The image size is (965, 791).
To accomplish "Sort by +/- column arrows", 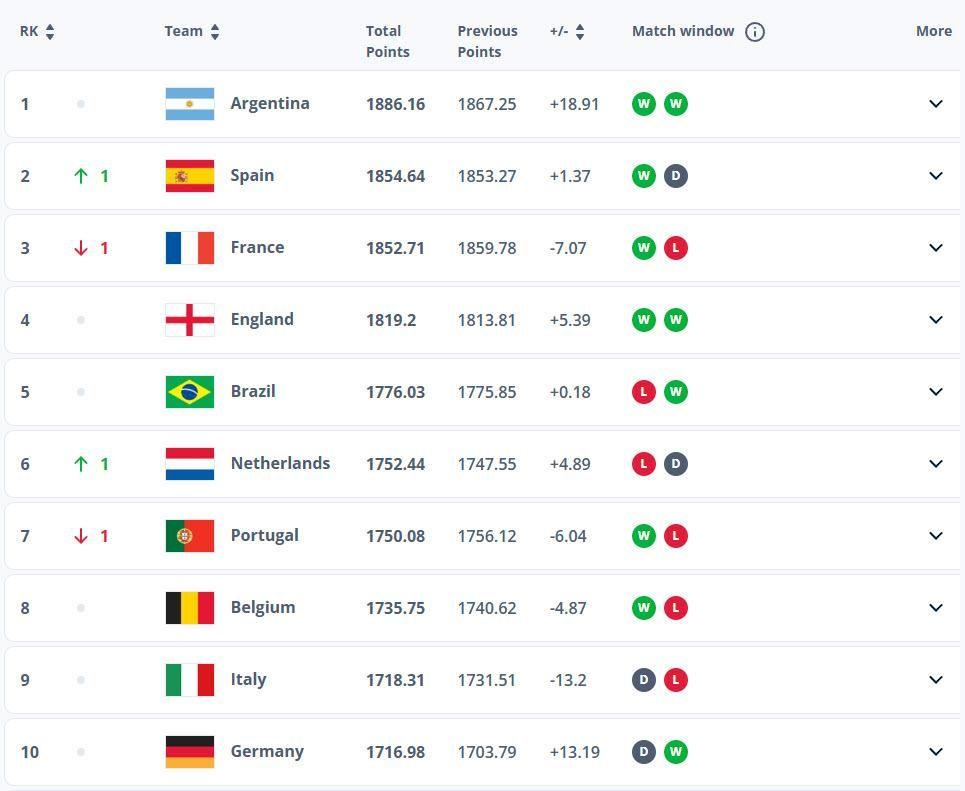I will point(580,31).
